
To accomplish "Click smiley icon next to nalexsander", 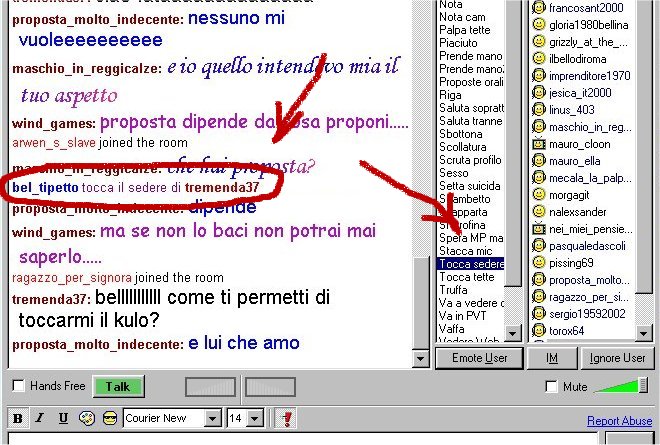I will (x=539, y=211).
